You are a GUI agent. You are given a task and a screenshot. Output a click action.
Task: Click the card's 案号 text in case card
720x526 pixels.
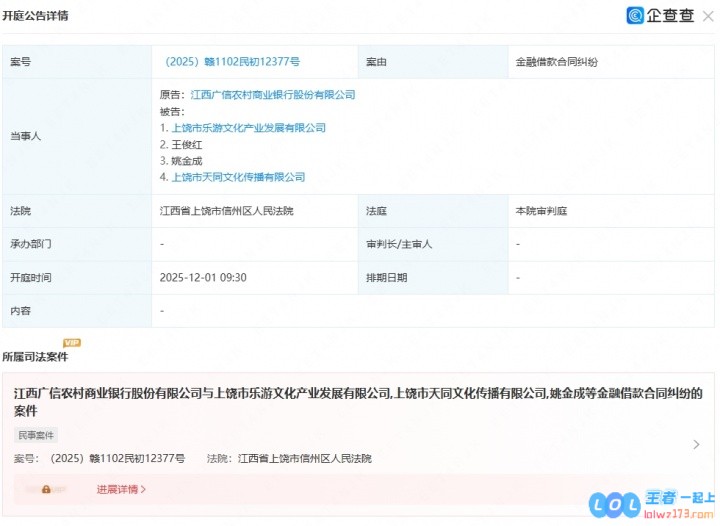point(100,459)
